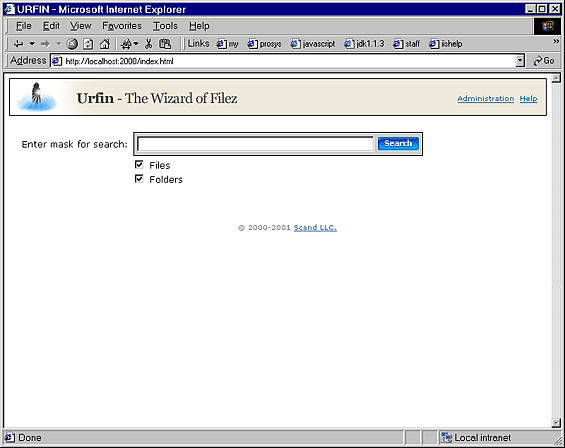Click the Refresh toolbar icon
Image resolution: width=565 pixels, height=448 pixels.
88,44
